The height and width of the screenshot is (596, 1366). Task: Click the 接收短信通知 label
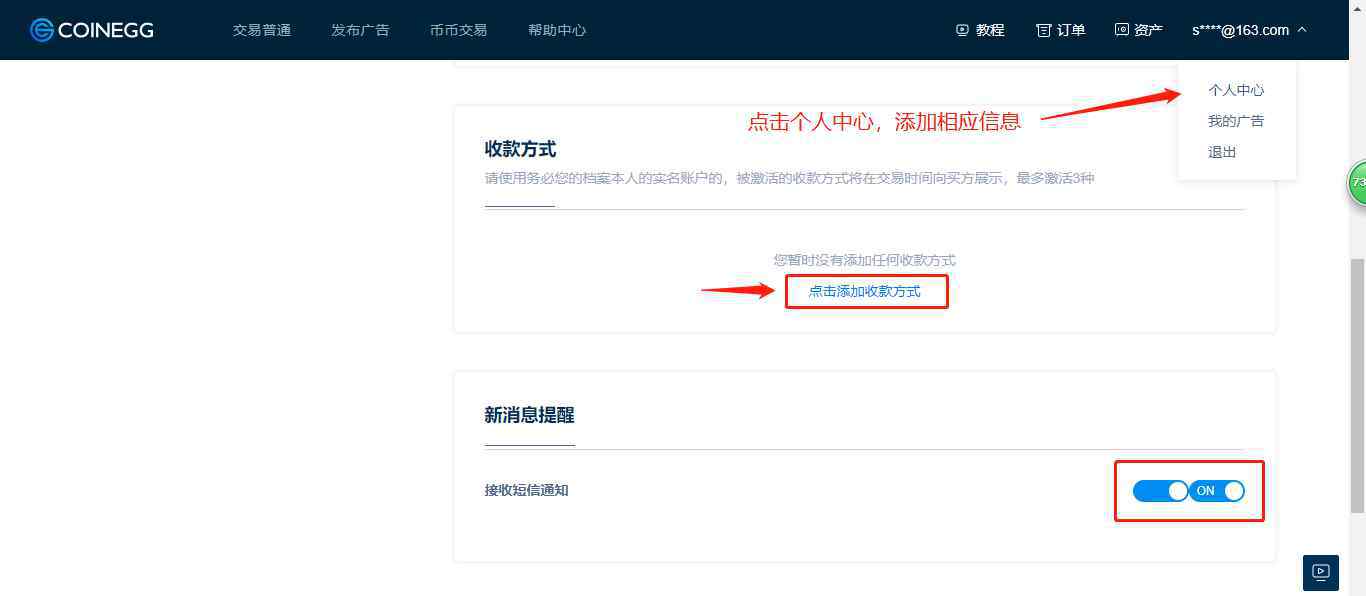(527, 490)
